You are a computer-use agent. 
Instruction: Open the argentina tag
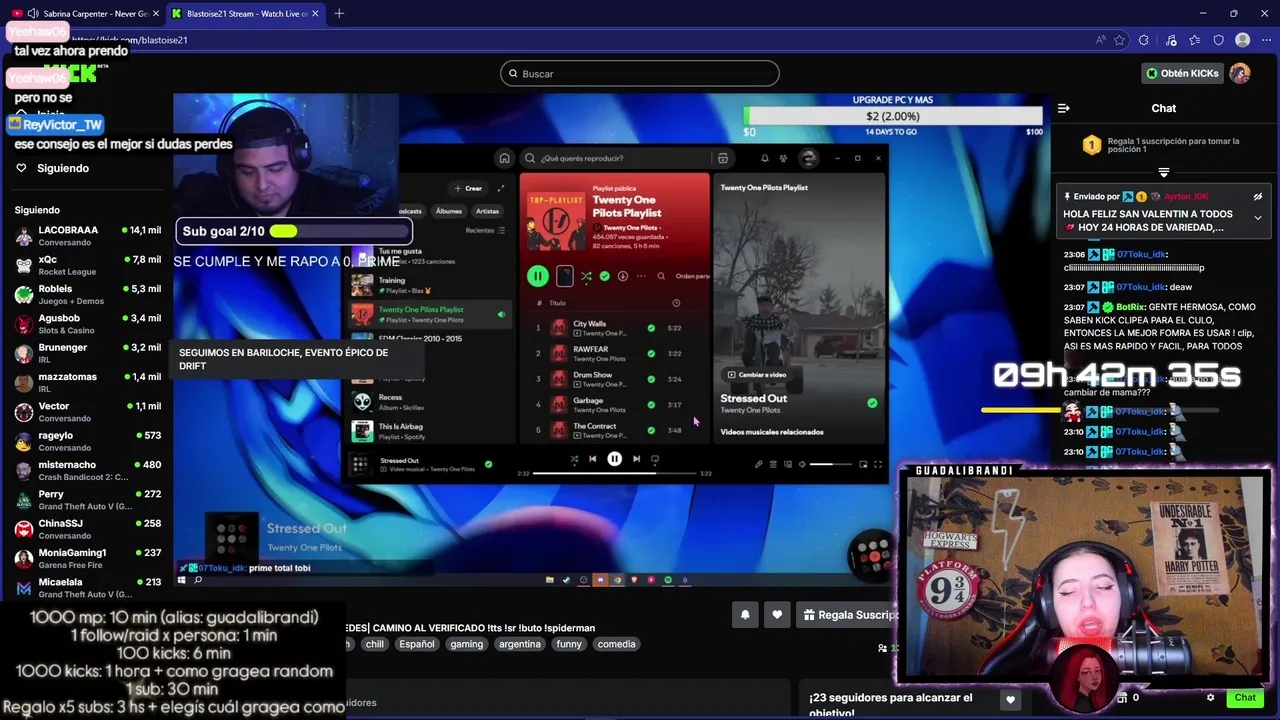(520, 644)
